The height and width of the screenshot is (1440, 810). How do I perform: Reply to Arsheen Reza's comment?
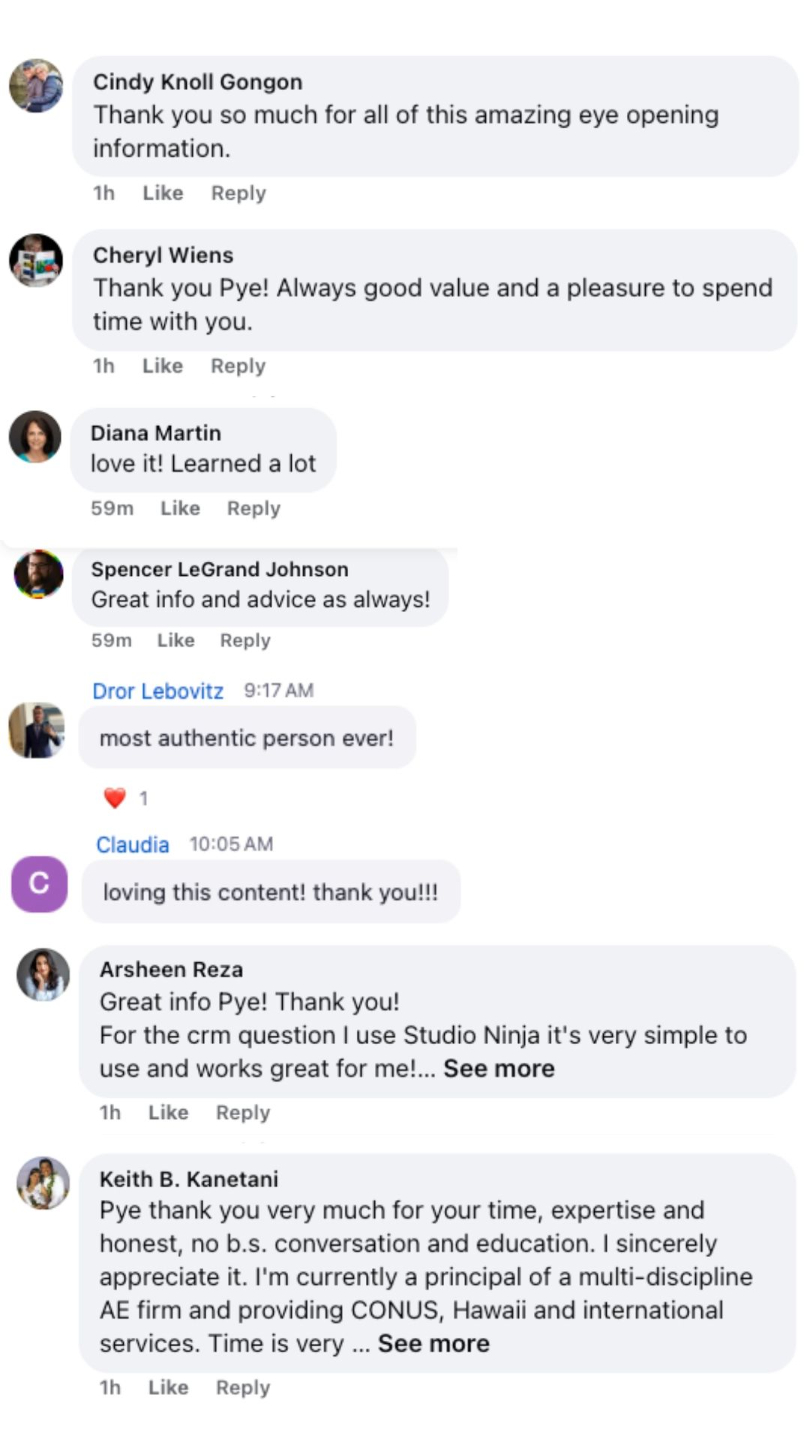(243, 1112)
